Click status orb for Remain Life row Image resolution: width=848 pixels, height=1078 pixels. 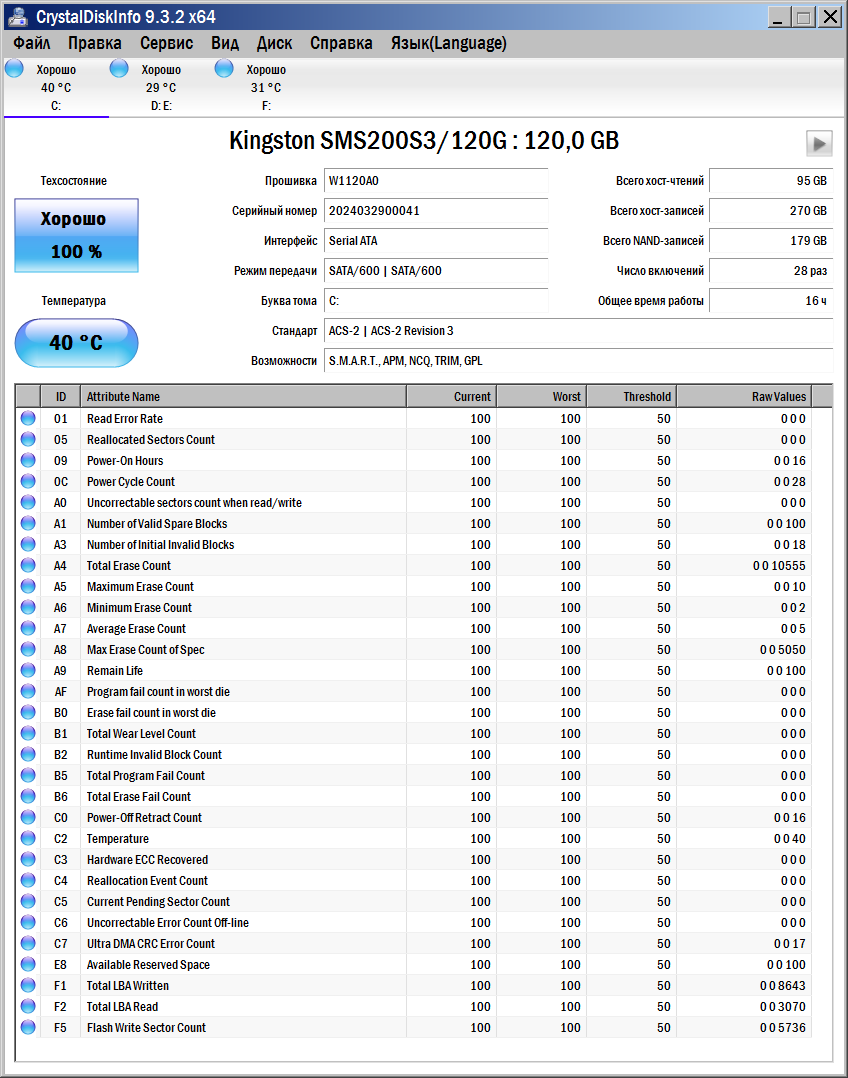[x=28, y=670]
